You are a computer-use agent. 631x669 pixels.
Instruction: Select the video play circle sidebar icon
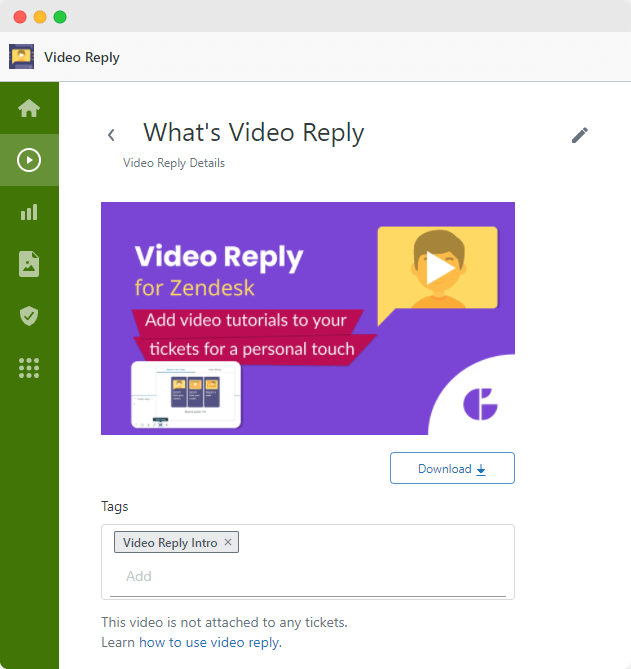(29, 160)
